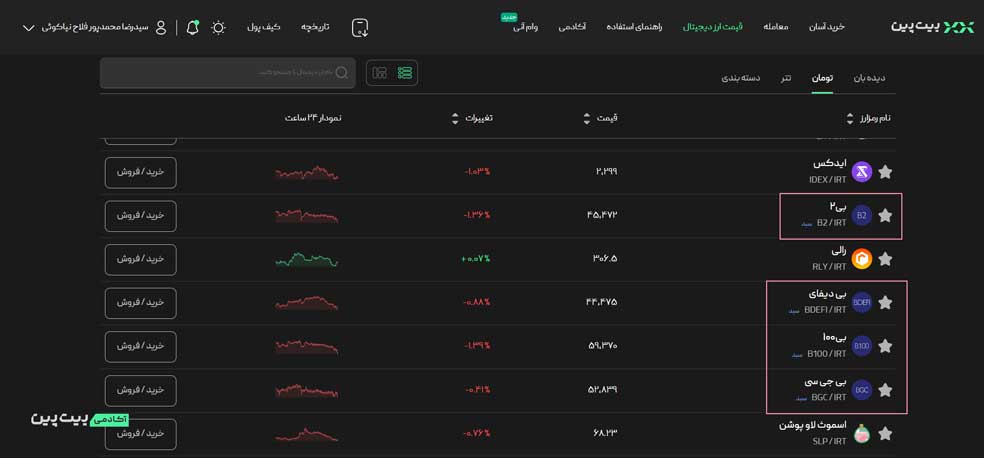
Task: Click buy/sell button for BDEFI
Action: [x=141, y=303]
